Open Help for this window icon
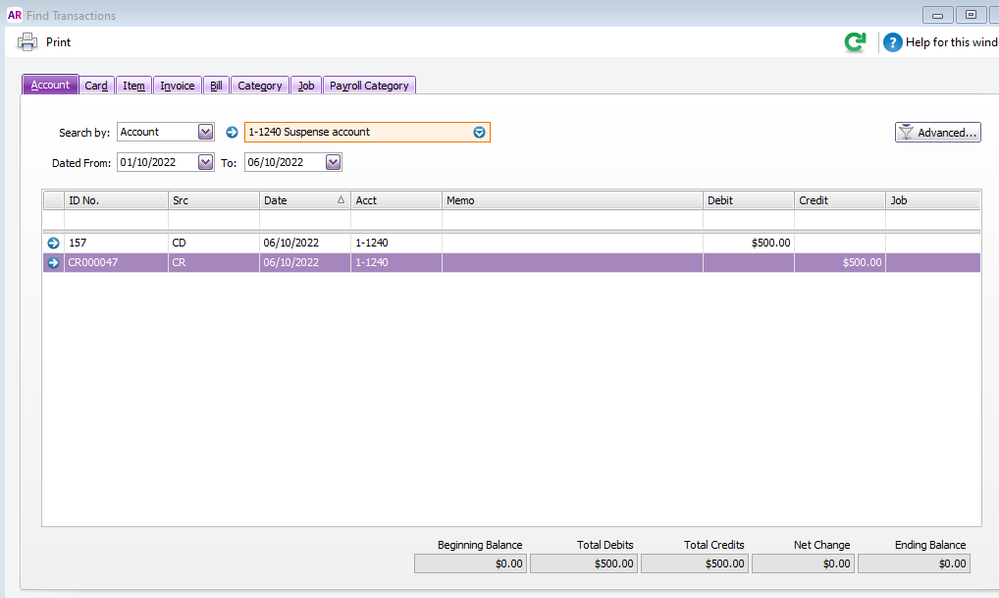The width and height of the screenshot is (999, 598). tap(892, 42)
